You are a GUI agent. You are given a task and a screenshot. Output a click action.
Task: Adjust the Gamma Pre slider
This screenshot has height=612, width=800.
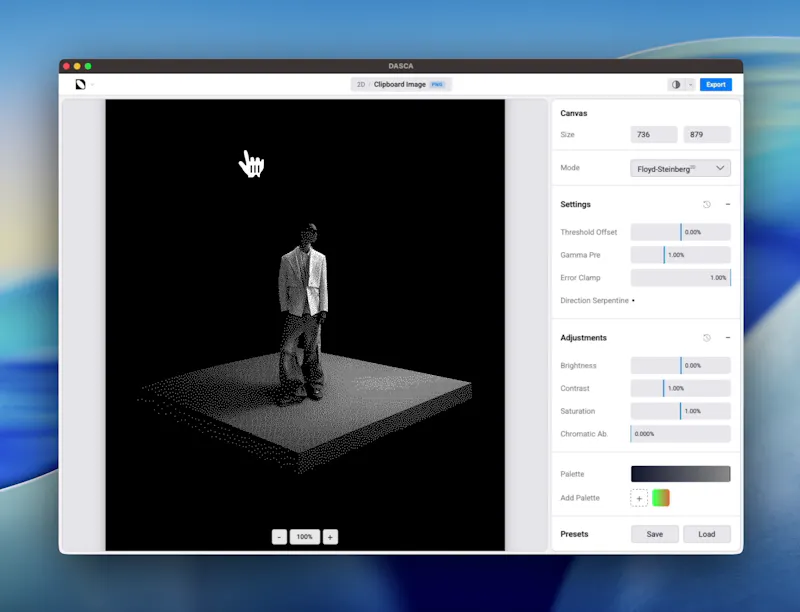pyautogui.click(x=680, y=255)
